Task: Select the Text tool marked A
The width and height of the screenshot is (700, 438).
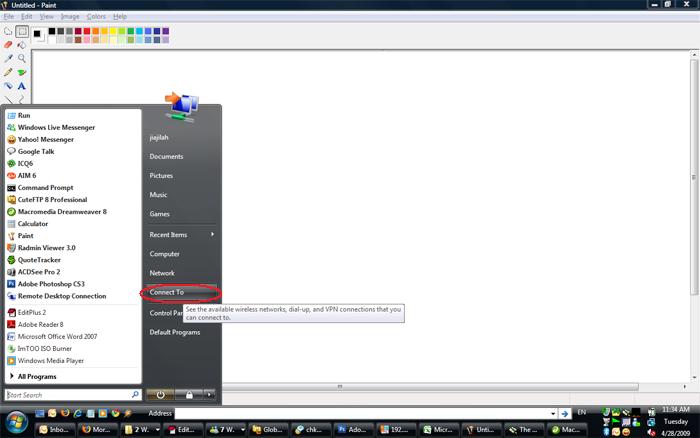Action: click(x=21, y=86)
